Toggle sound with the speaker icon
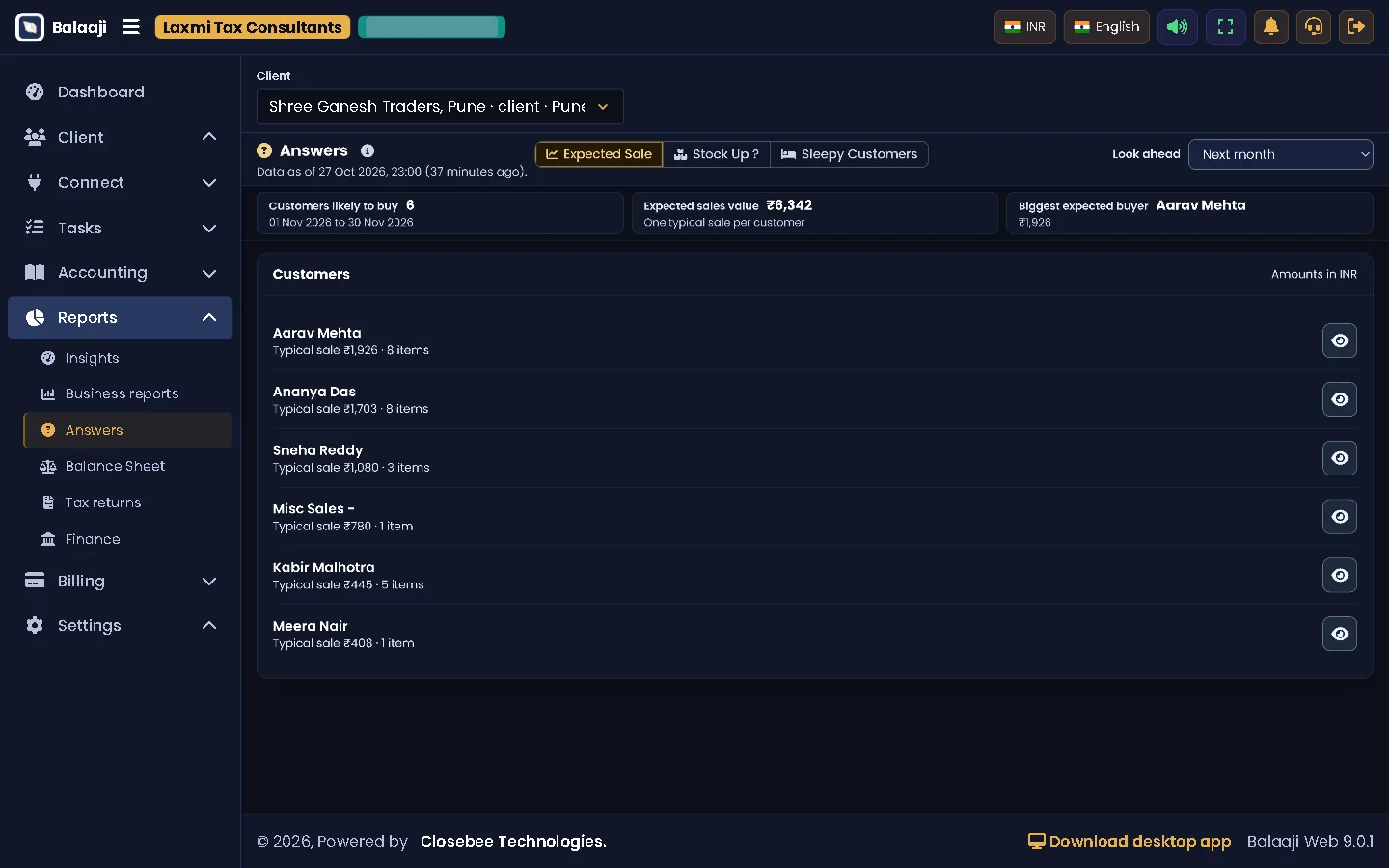Viewport: 1389px width, 868px height. coord(1178,27)
